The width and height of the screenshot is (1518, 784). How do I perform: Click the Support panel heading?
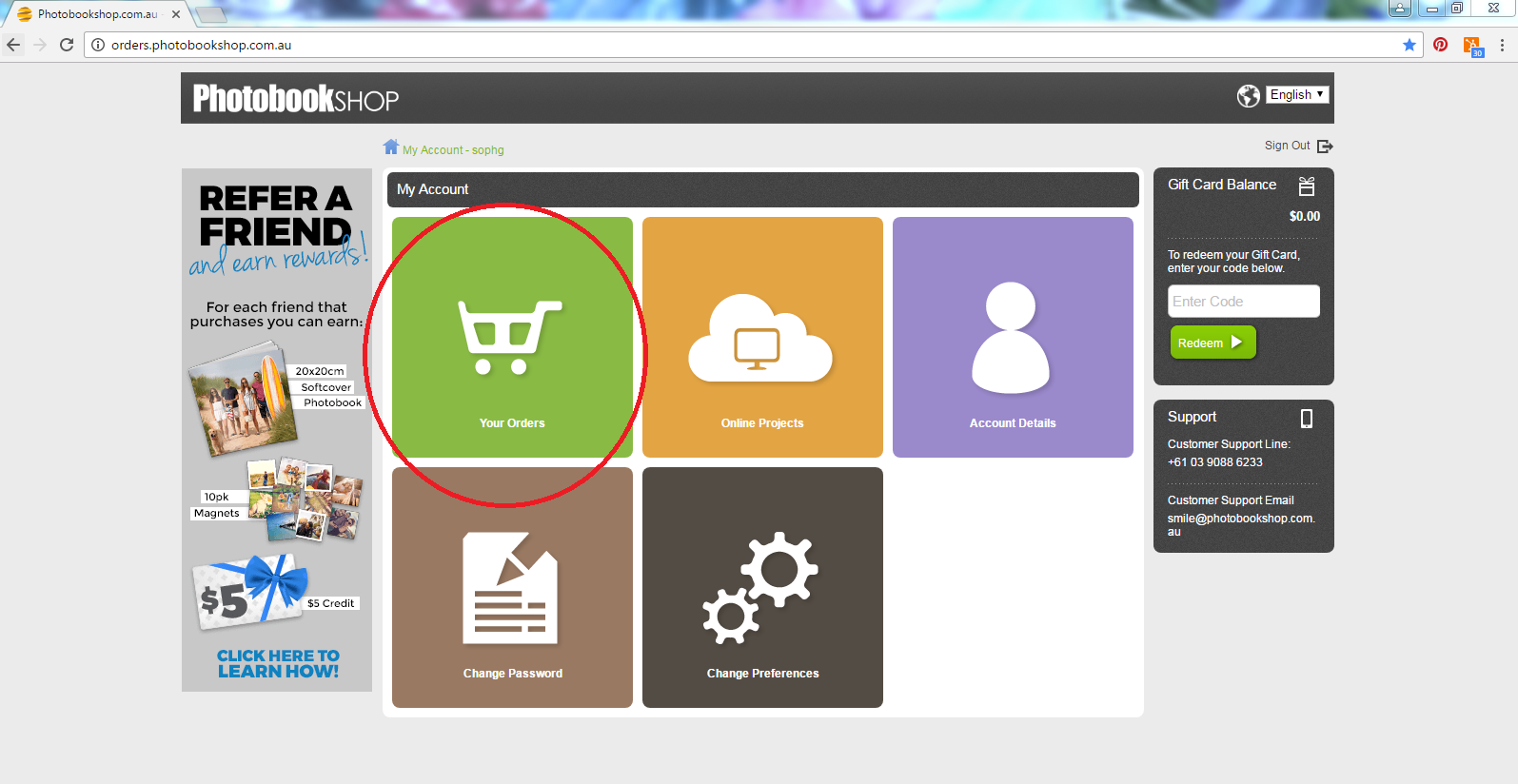coord(1193,417)
